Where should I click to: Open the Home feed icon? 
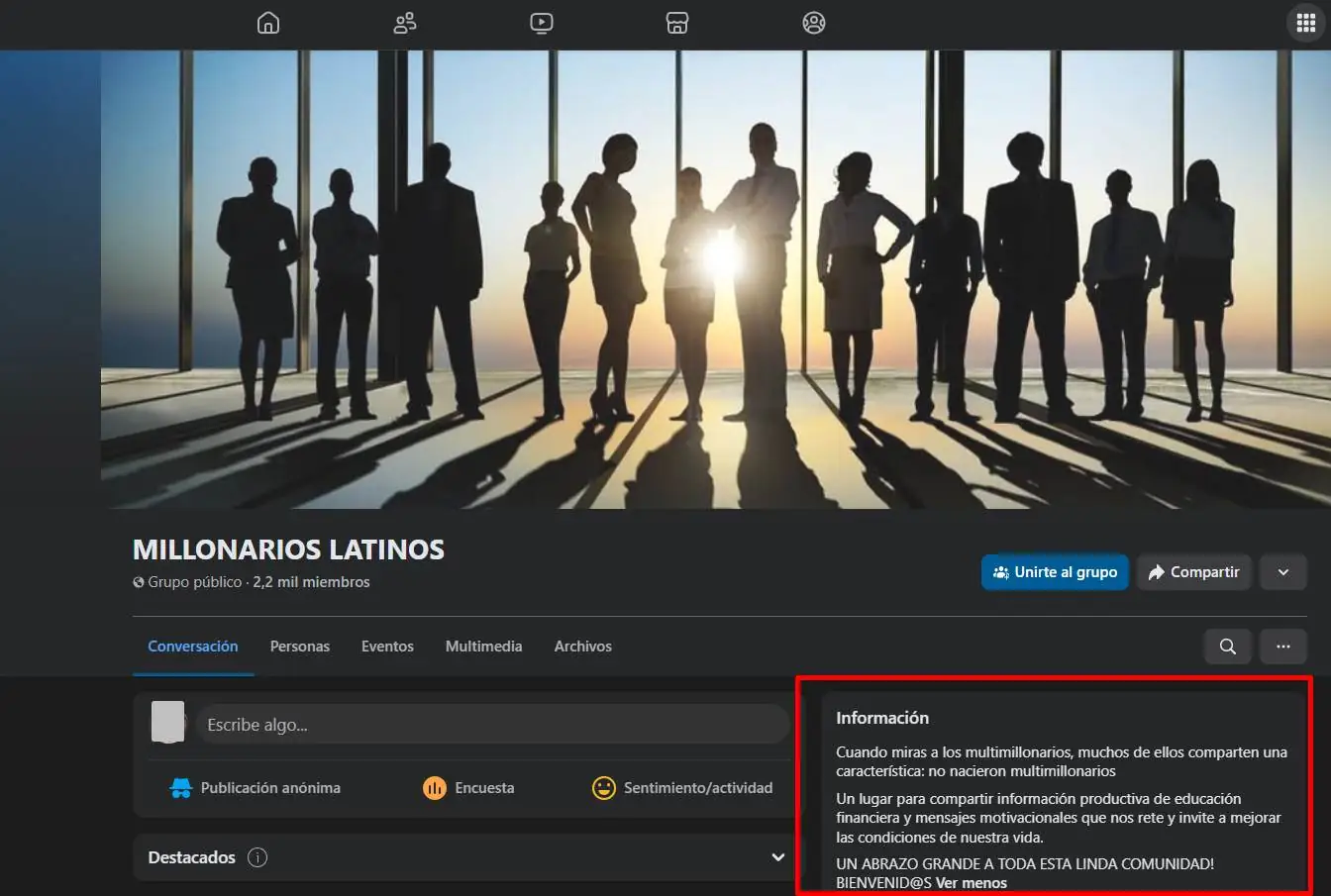(267, 23)
